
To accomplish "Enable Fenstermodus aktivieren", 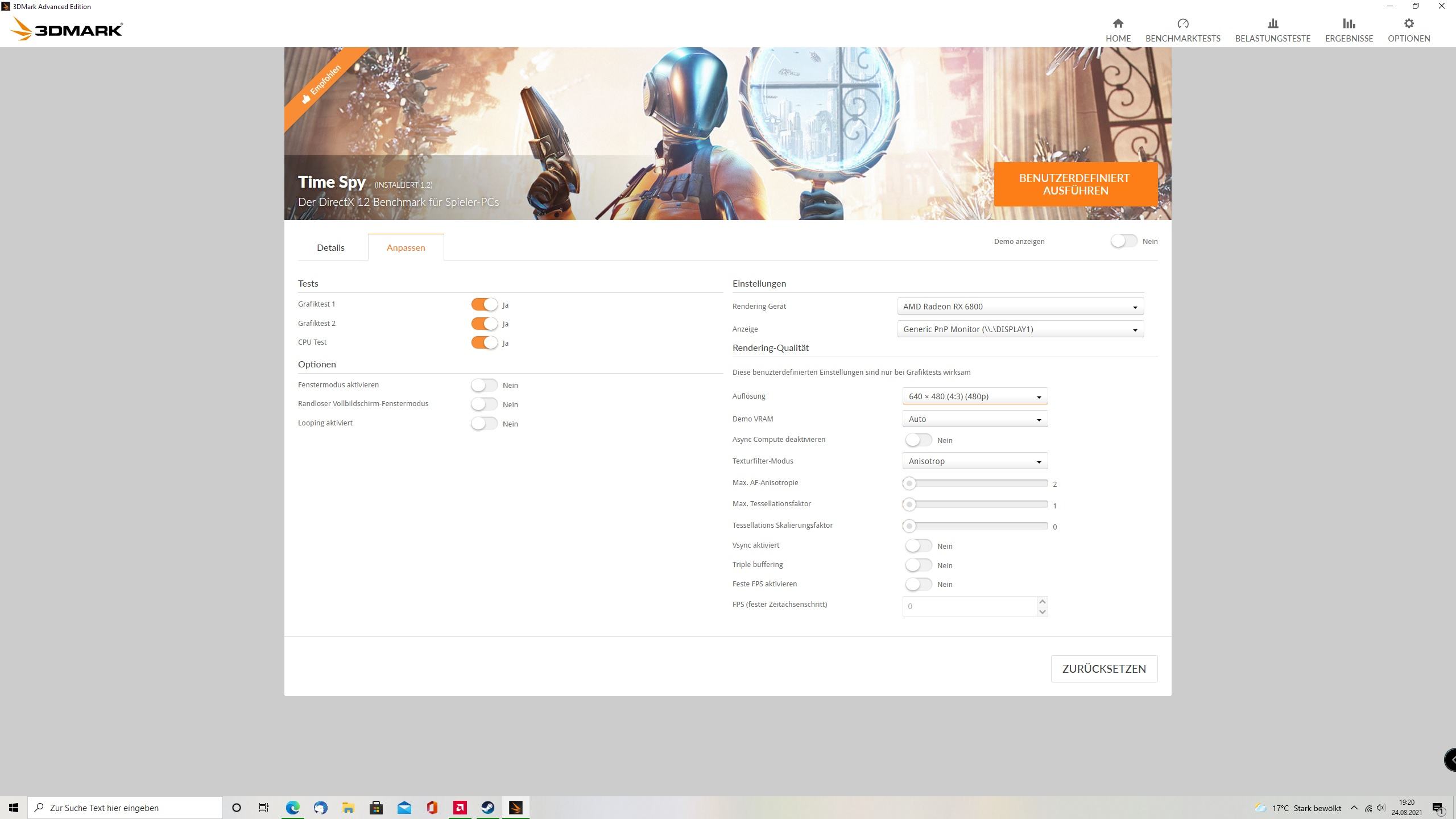I will 484,385.
